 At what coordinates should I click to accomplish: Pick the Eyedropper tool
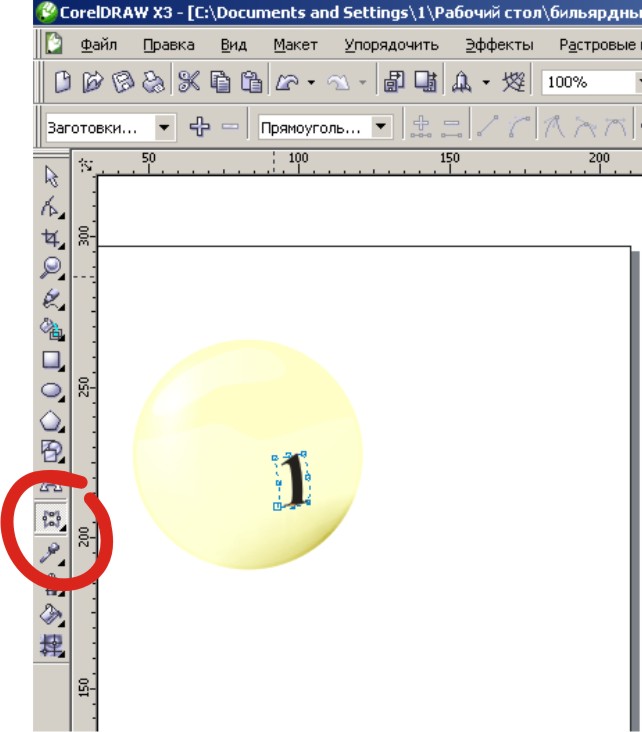pyautogui.click(x=50, y=553)
